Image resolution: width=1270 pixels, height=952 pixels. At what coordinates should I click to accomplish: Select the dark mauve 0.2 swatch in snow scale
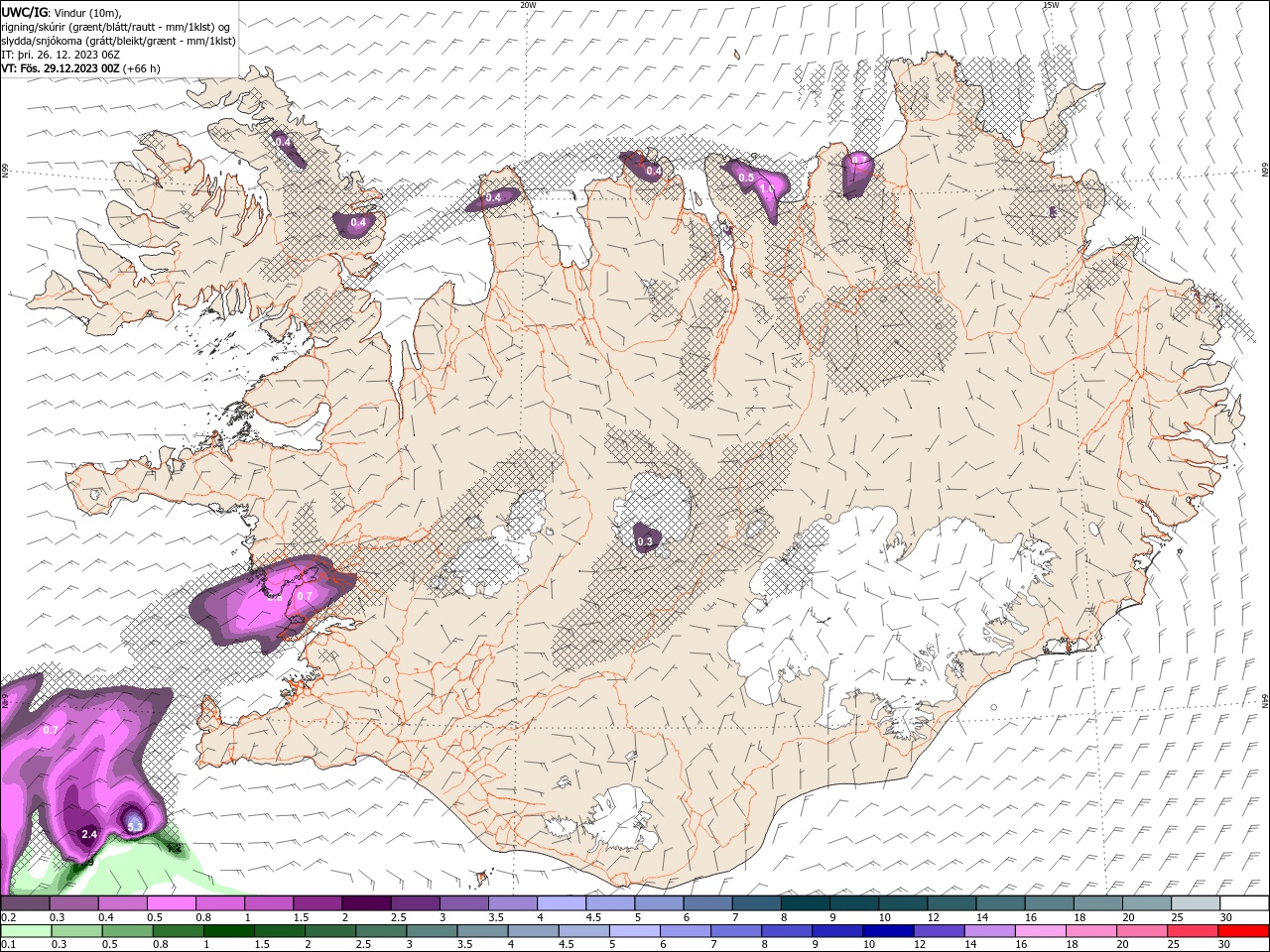tap(25, 903)
